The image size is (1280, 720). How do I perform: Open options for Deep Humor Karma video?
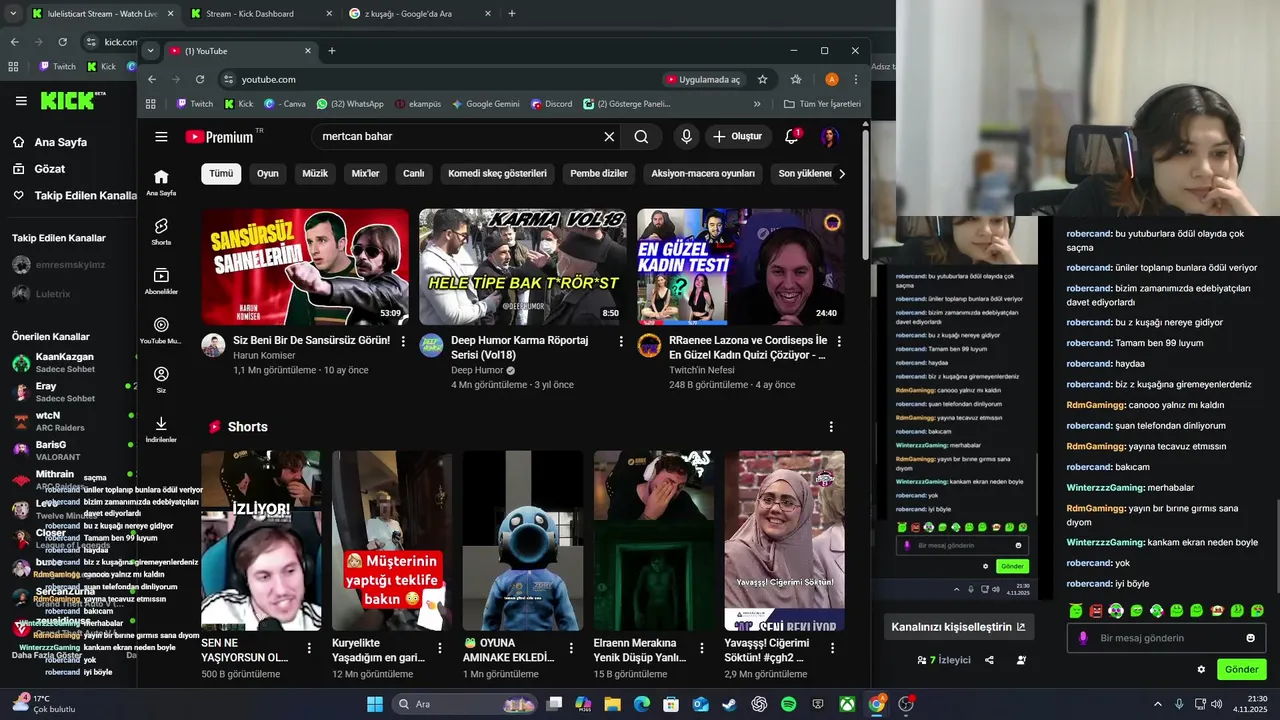point(621,341)
